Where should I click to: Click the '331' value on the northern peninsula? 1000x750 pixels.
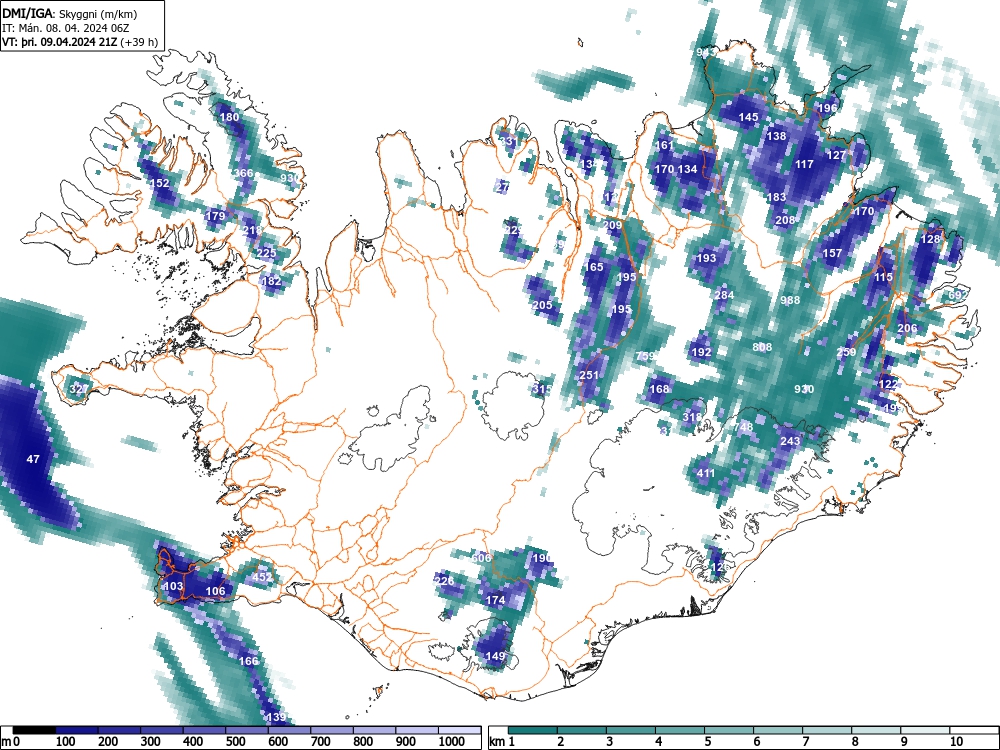[x=508, y=141]
